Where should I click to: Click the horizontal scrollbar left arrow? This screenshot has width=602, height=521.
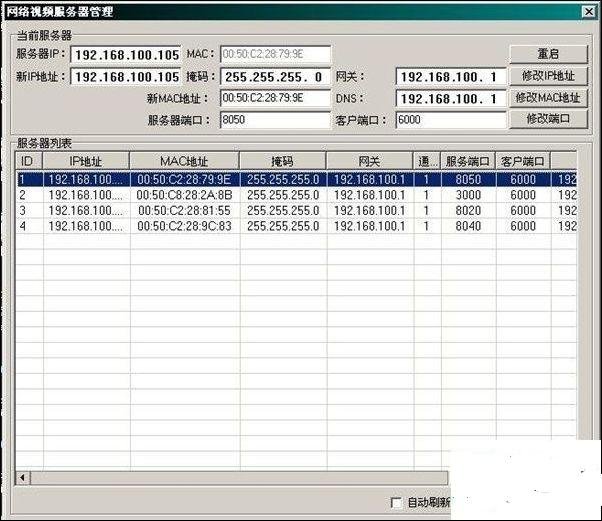coord(21,478)
